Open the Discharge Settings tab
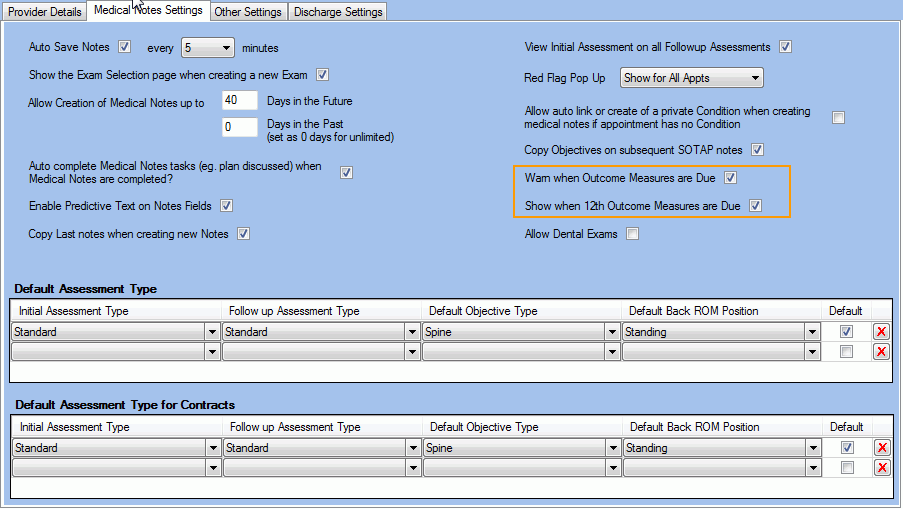The image size is (903, 509). tap(336, 12)
